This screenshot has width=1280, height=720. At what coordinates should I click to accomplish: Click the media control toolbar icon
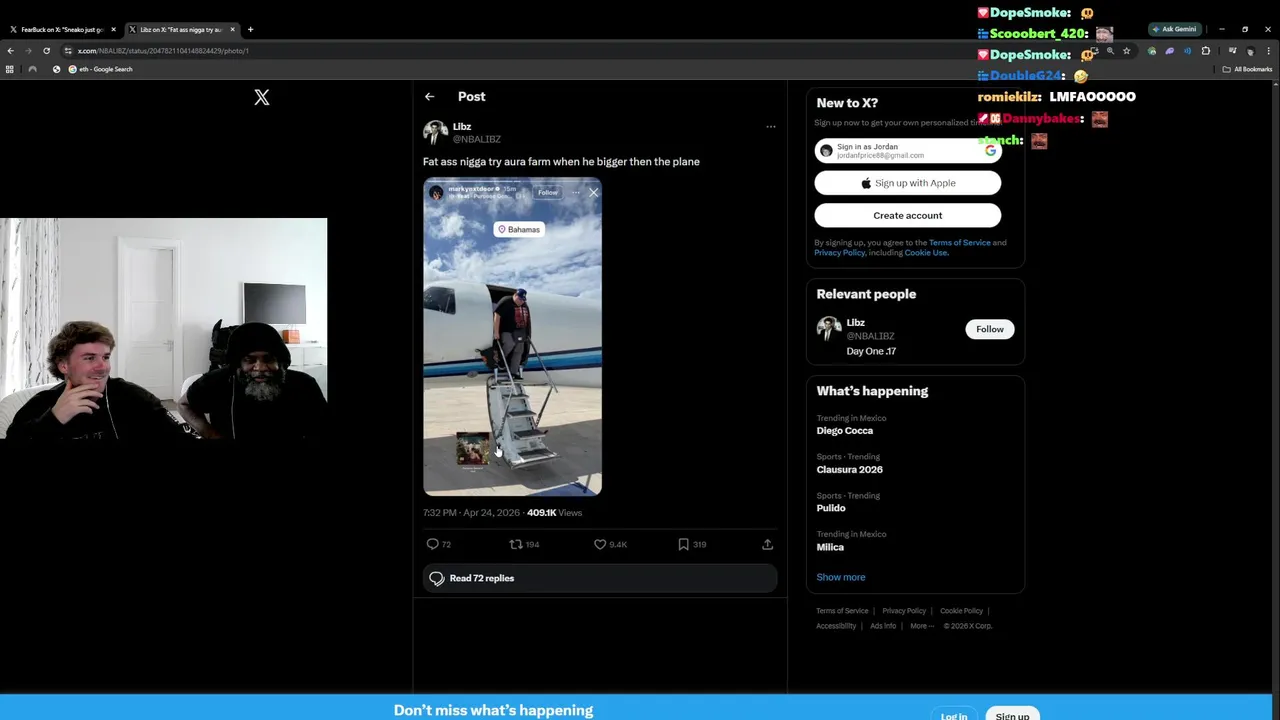tap(1232, 51)
